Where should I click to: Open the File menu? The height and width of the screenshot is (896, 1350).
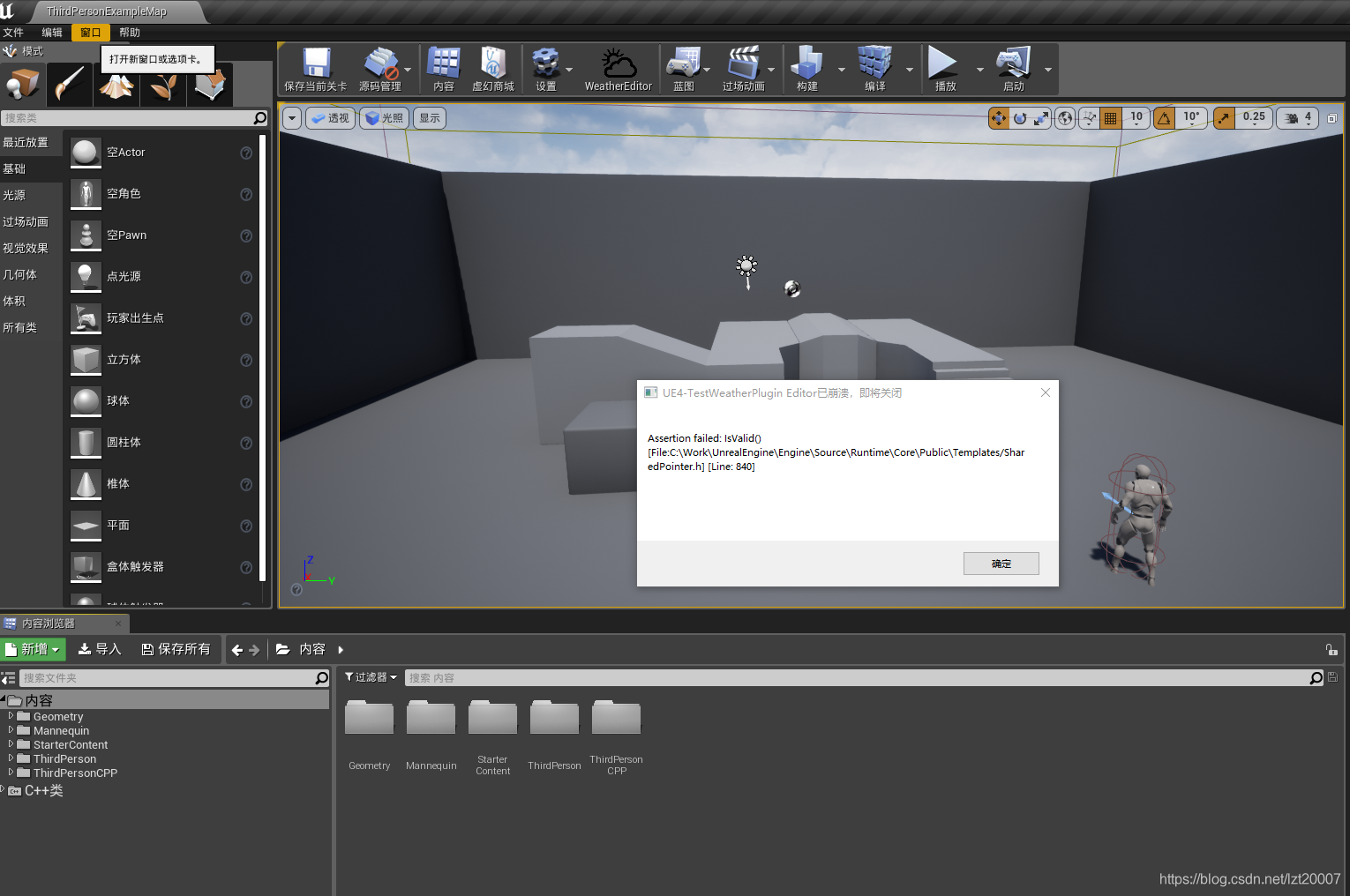point(13,33)
